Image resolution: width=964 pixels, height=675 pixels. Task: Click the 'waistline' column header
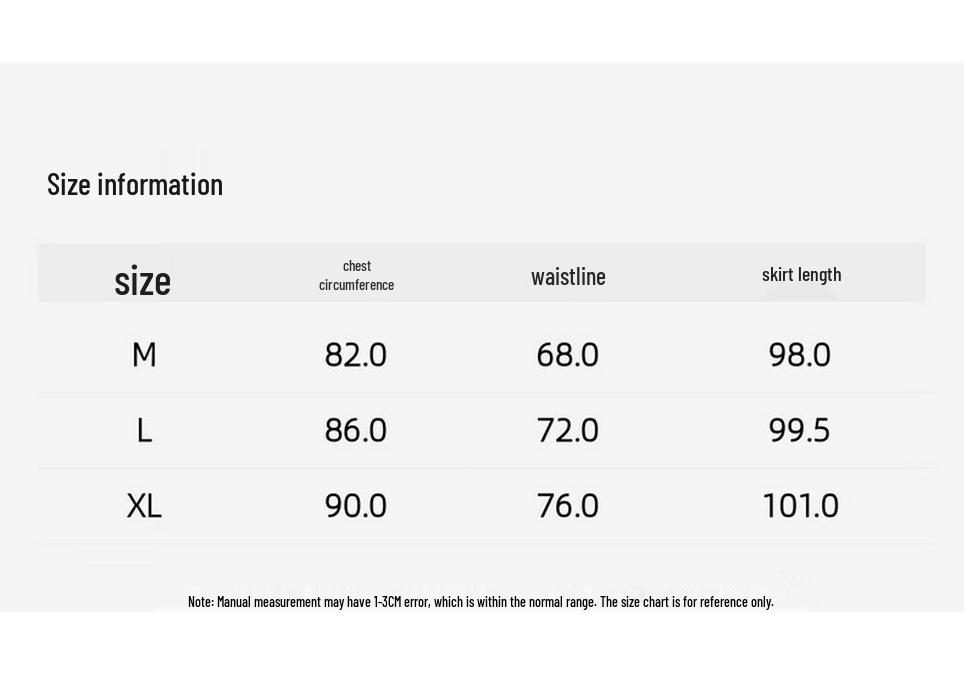(x=568, y=277)
